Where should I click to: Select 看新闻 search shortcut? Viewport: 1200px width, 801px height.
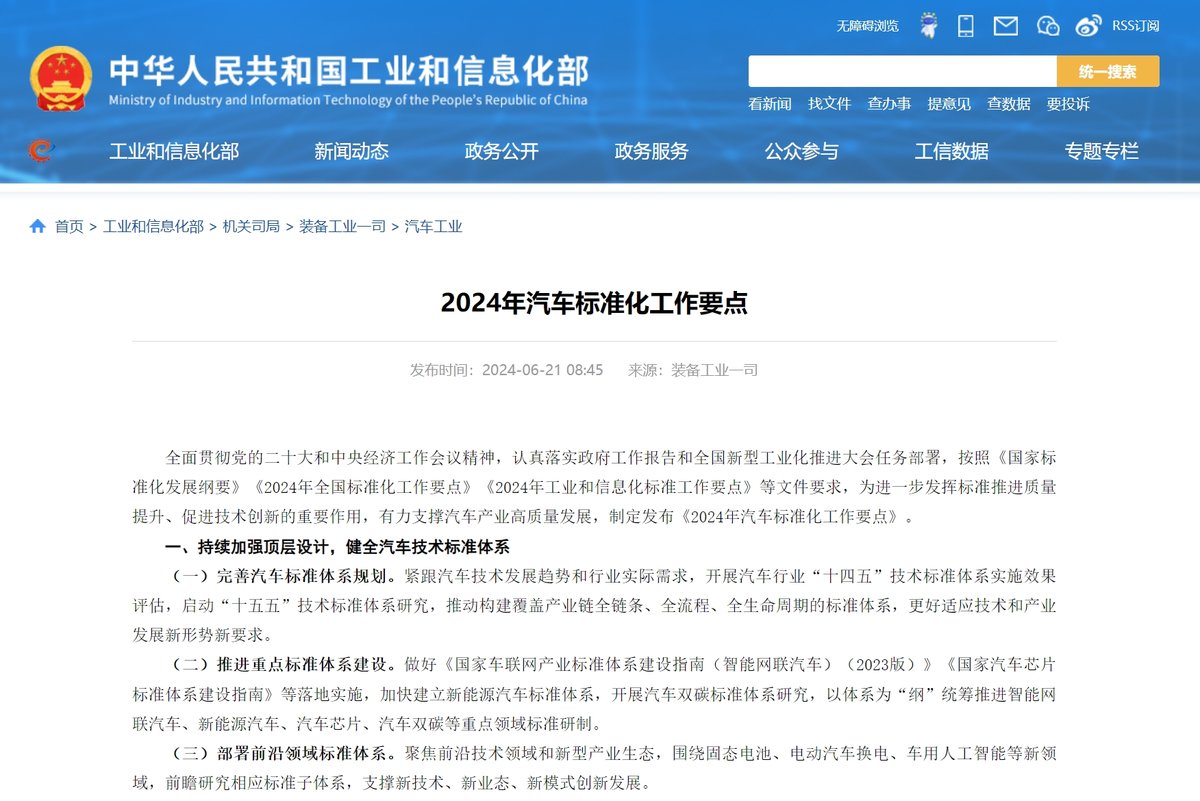pos(769,104)
